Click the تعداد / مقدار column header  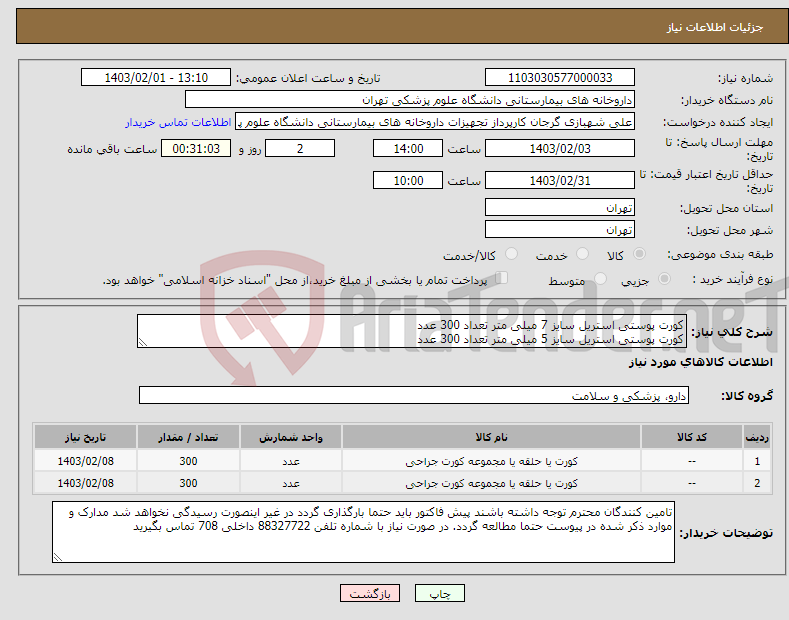(x=188, y=437)
